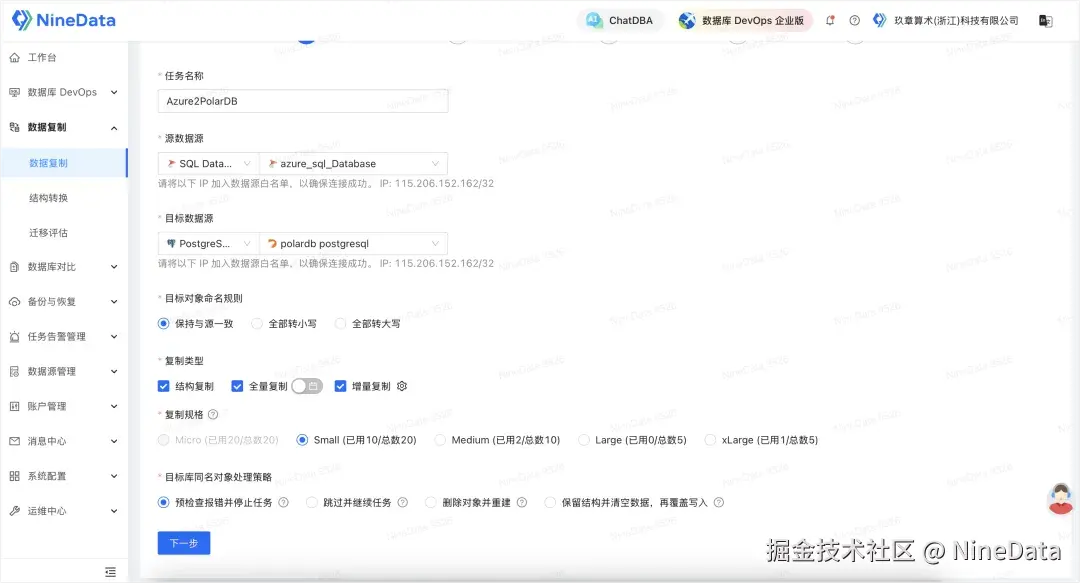
Task: Open the notification bell
Action: click(830, 19)
